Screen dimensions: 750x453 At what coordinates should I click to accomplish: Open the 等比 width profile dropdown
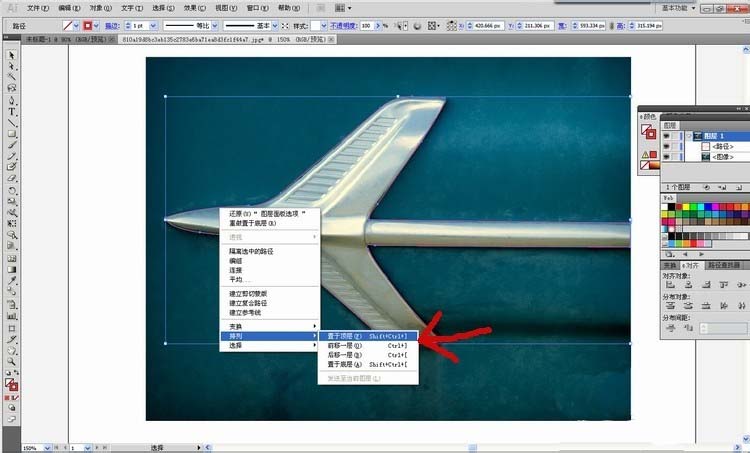tap(215, 26)
